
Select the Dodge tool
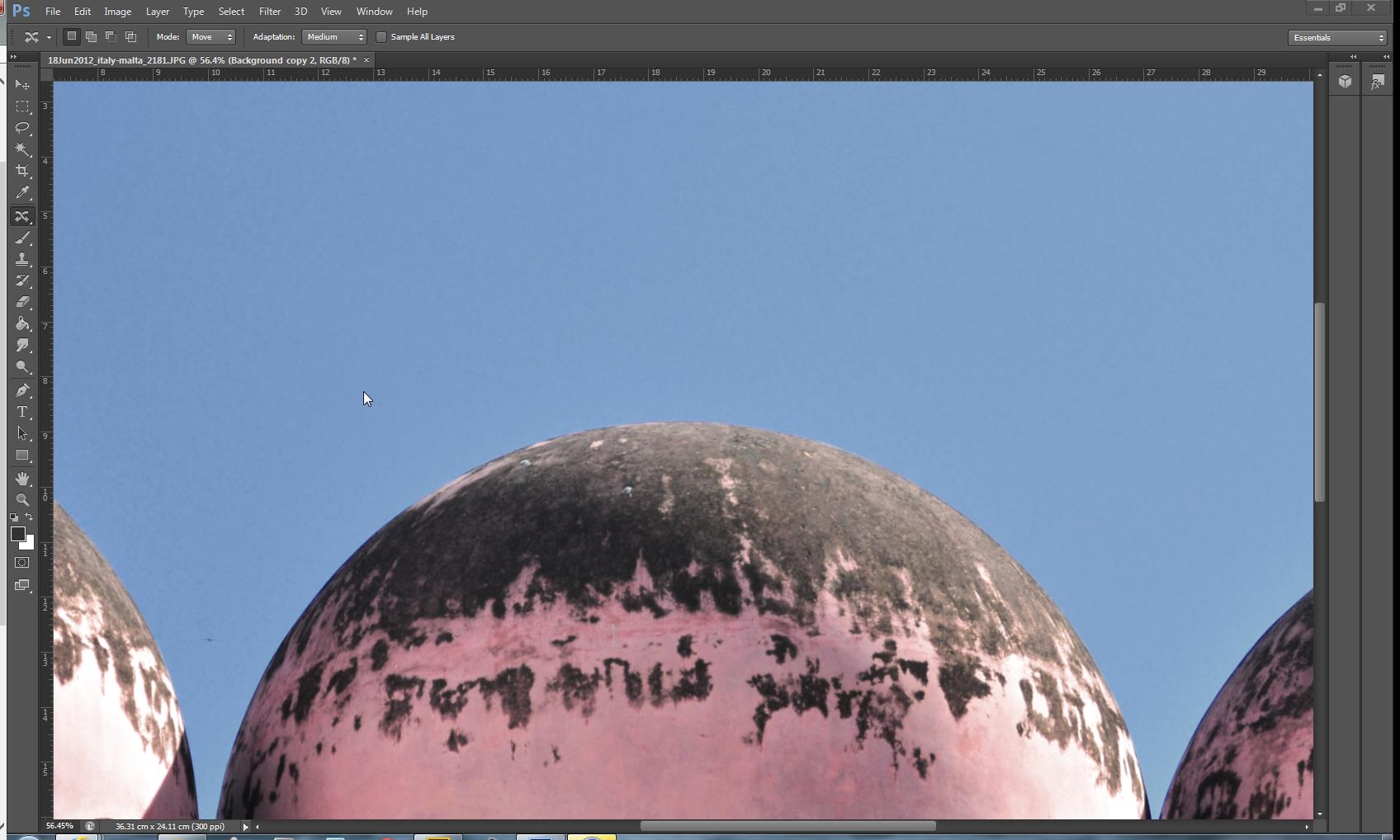click(22, 366)
